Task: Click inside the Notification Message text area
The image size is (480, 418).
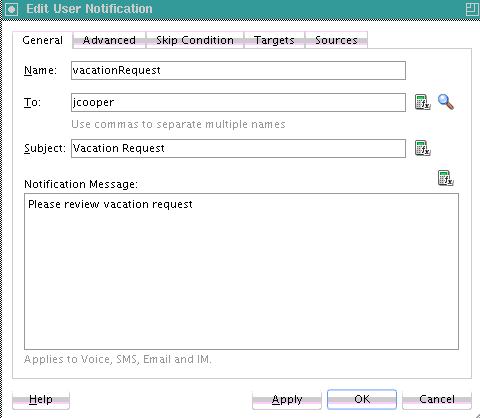Action: pos(241,271)
